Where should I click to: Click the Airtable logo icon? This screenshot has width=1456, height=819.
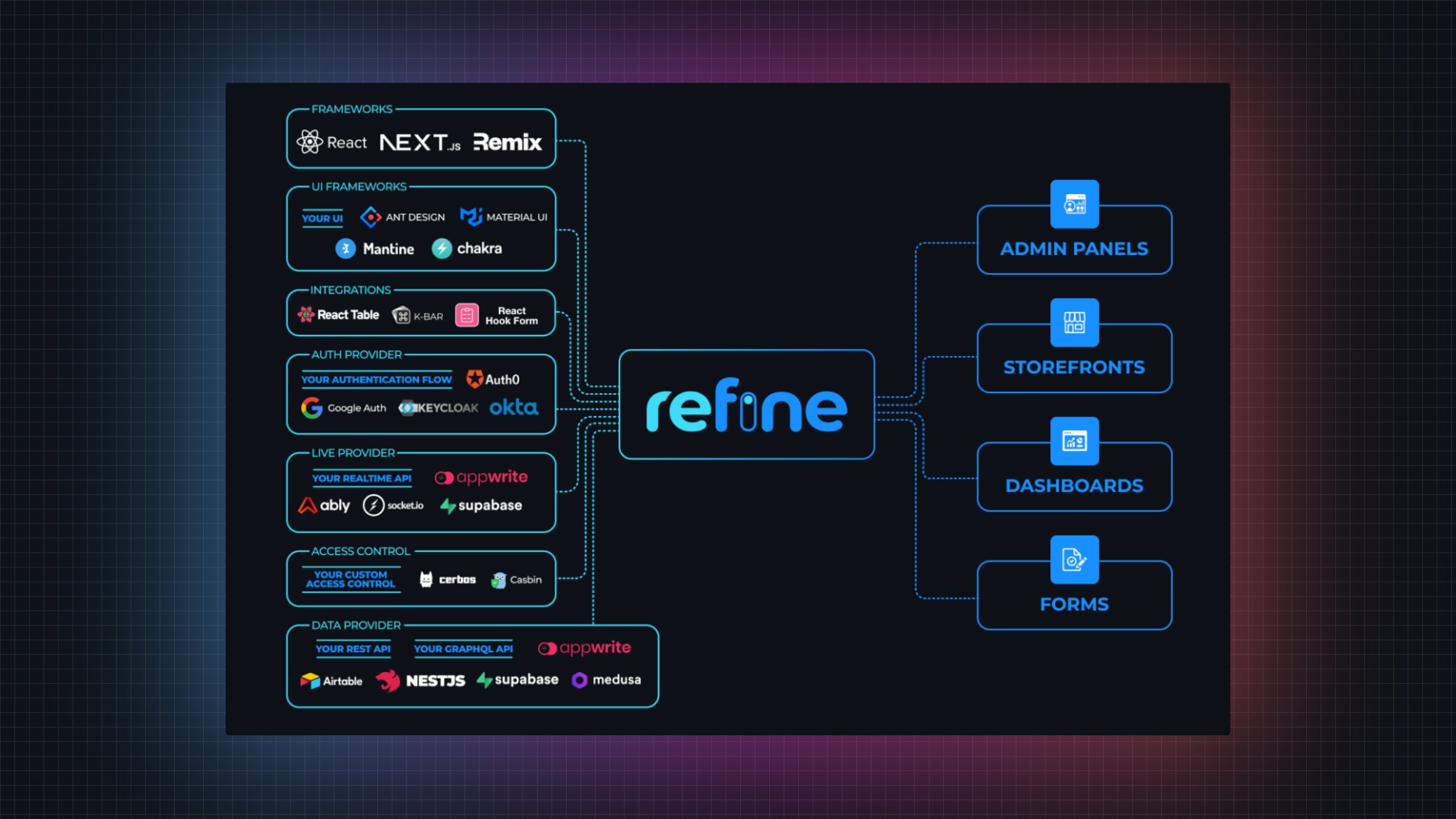310,681
